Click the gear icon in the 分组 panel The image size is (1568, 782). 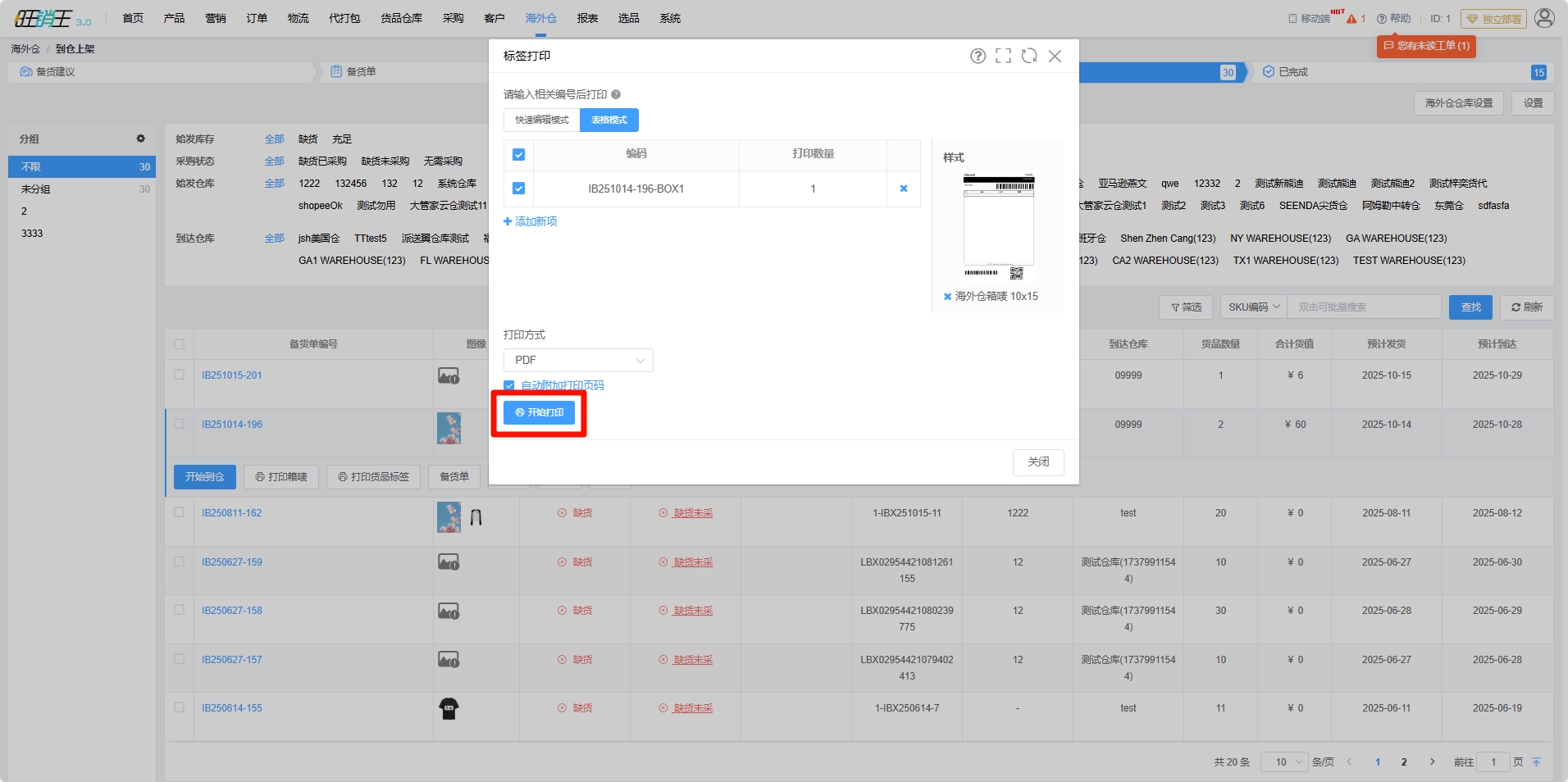[140, 139]
